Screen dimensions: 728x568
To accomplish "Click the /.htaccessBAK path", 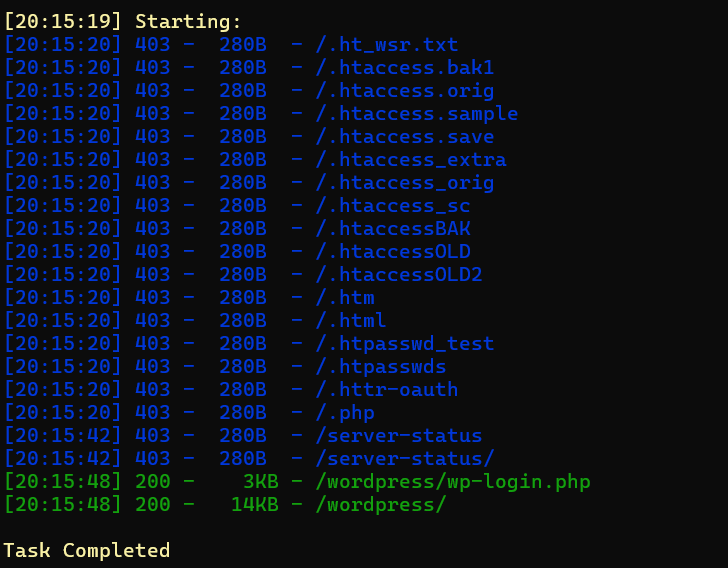I will pos(393,229).
